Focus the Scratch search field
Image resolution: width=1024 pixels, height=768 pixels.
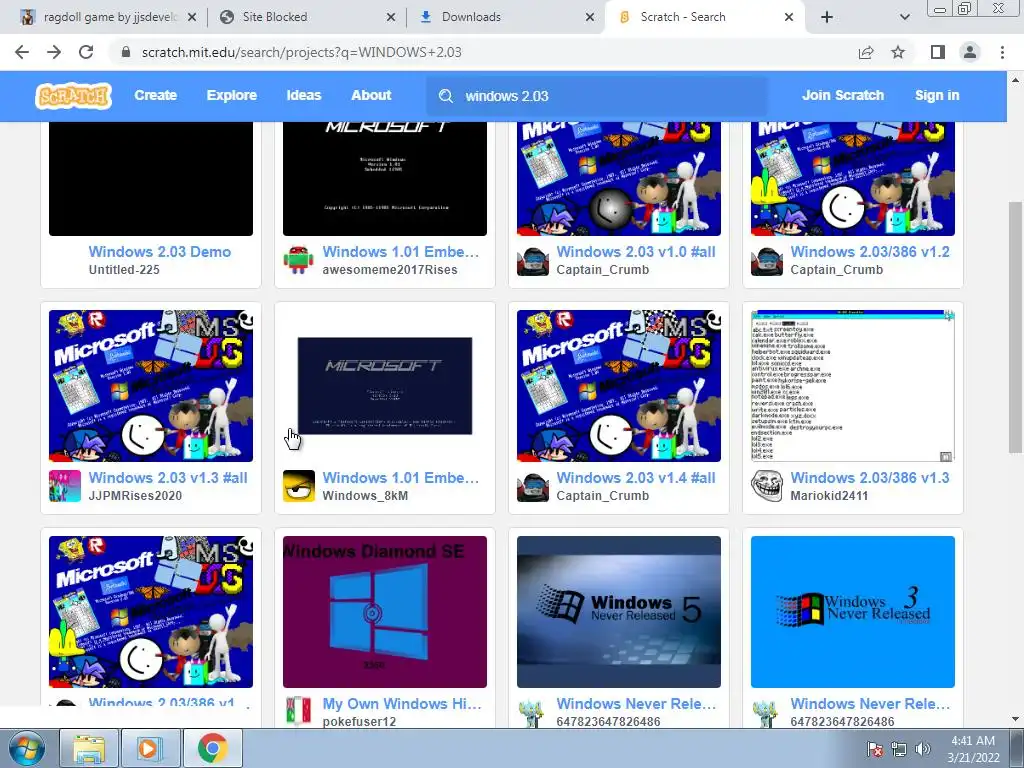click(597, 96)
